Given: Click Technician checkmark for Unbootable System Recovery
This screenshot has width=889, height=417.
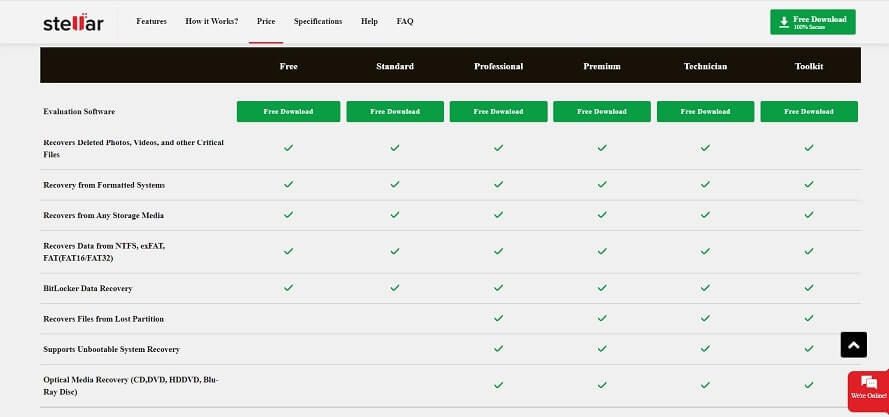Looking at the screenshot, I should [705, 348].
